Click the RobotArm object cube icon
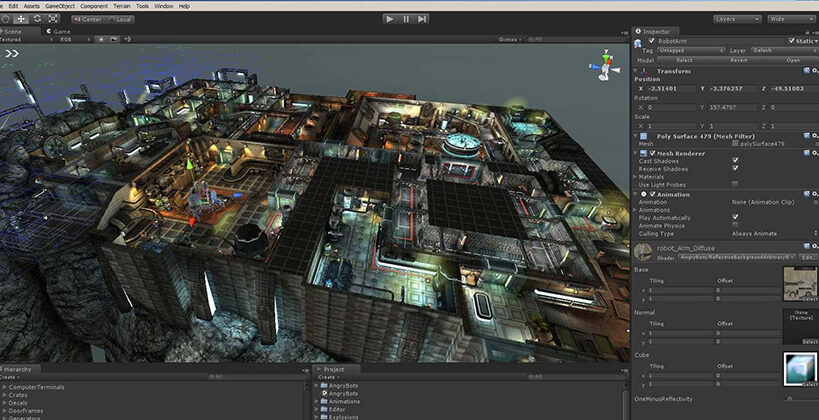 (x=639, y=44)
